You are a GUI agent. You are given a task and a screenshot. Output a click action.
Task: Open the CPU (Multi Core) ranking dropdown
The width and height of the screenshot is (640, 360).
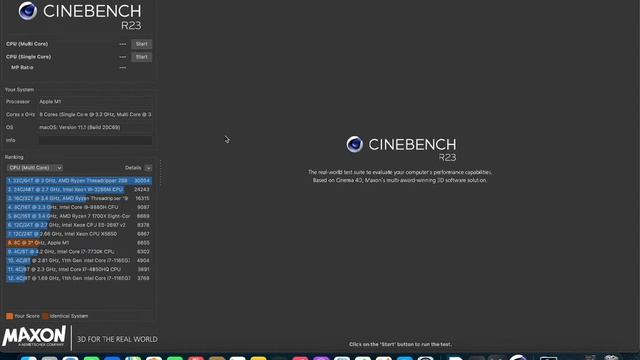point(35,168)
